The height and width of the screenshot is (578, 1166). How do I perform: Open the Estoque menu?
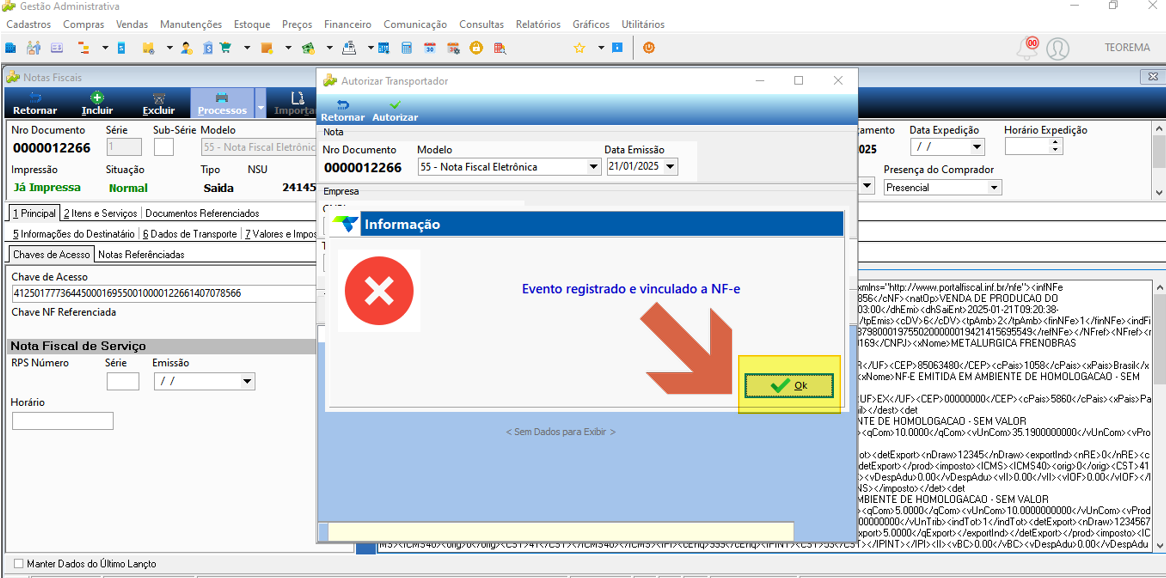pyautogui.click(x=252, y=25)
